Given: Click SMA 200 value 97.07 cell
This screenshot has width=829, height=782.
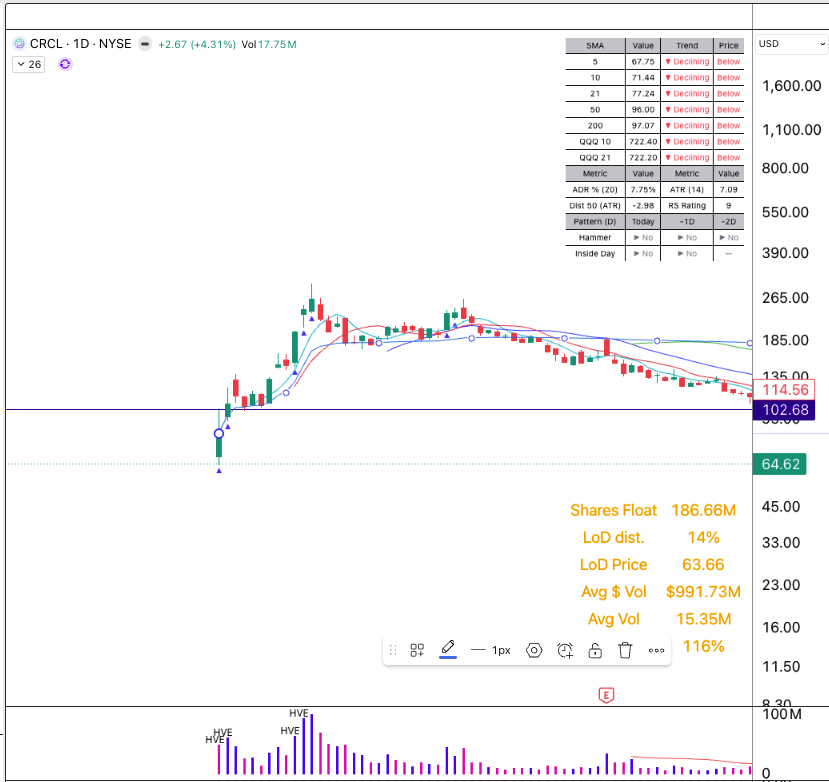Looking at the screenshot, I should click(643, 125).
